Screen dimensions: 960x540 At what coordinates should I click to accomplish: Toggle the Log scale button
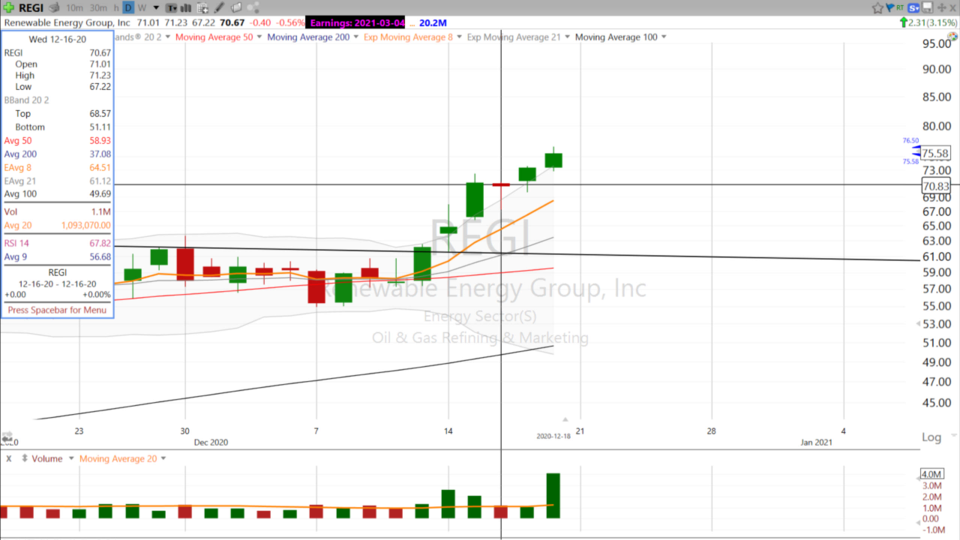pos(931,437)
